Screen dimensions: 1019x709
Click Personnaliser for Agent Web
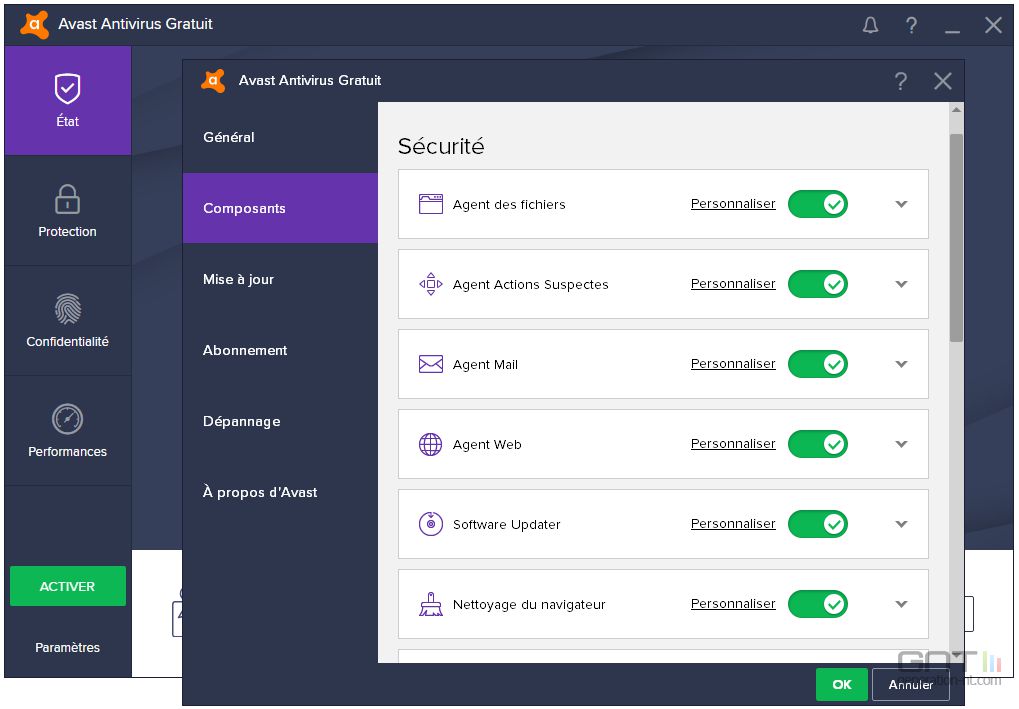733,444
